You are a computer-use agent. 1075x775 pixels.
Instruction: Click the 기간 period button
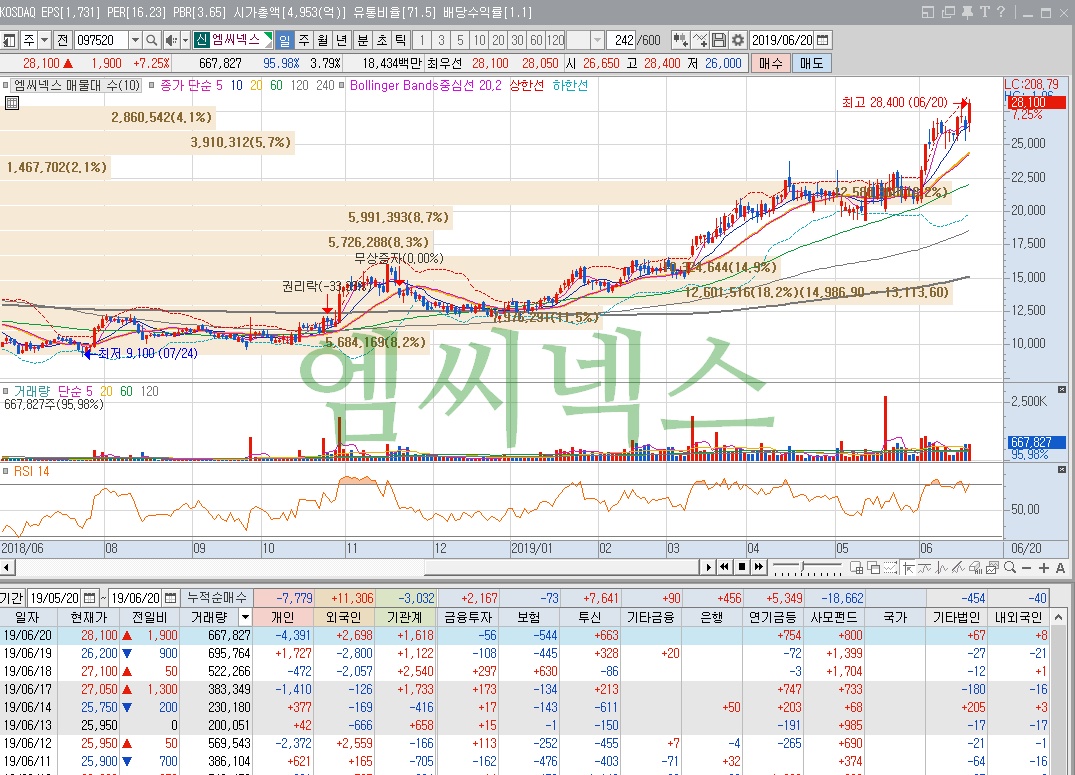(12, 598)
